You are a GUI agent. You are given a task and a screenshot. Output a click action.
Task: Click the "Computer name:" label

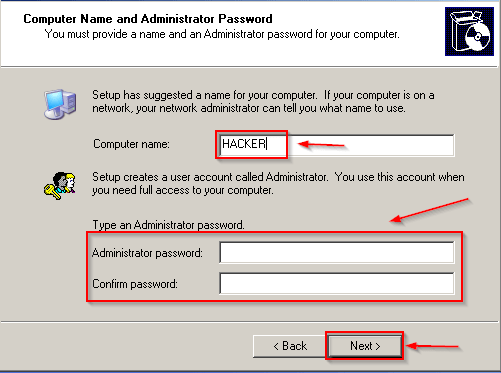coord(131,144)
